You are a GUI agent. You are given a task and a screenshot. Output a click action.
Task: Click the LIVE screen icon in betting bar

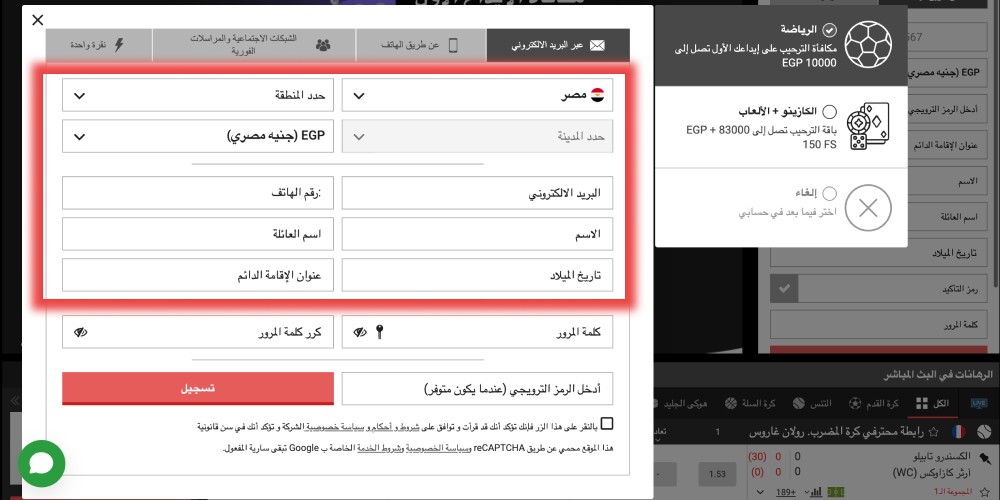(978, 403)
